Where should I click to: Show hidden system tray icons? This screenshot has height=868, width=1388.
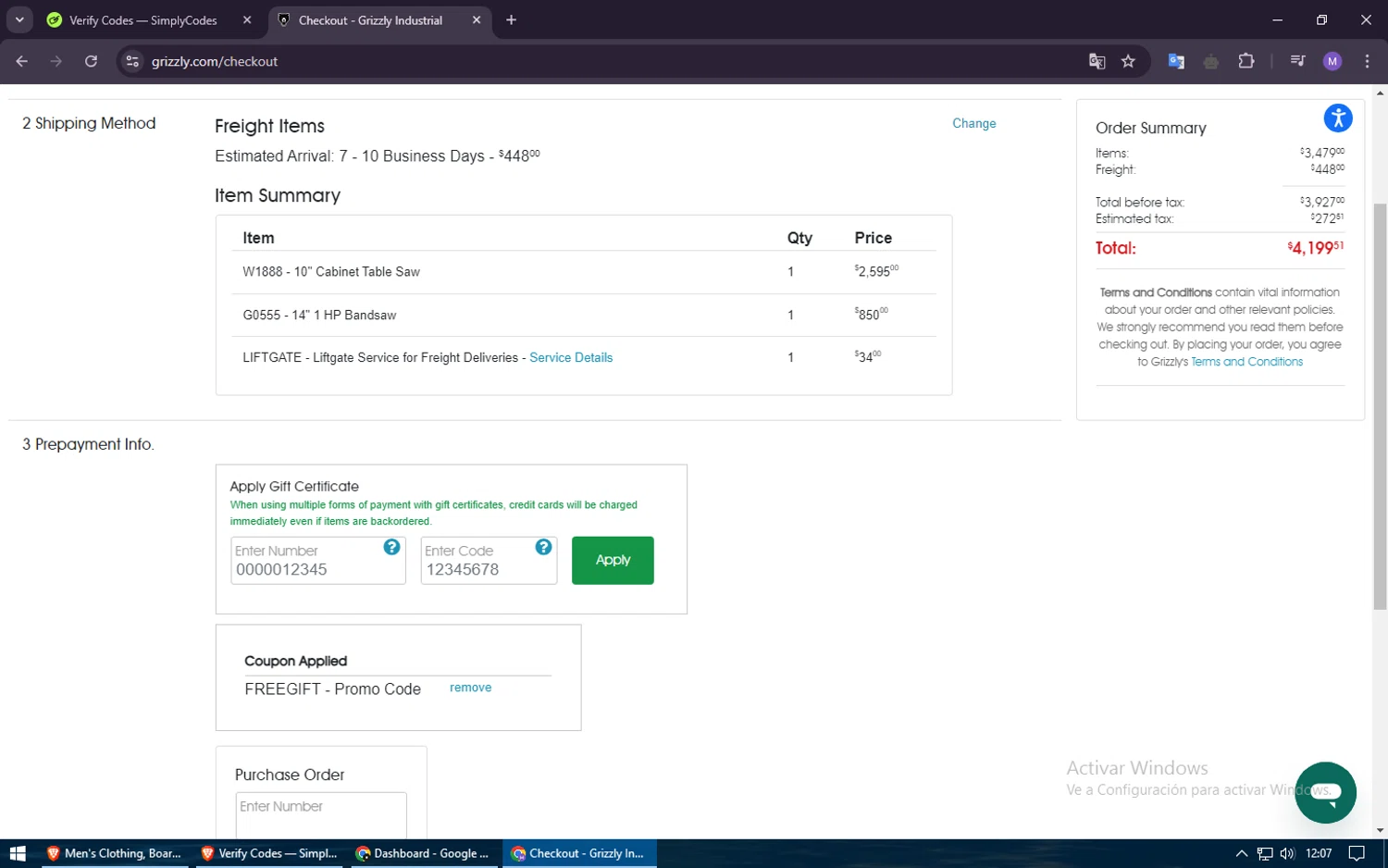click(x=1242, y=853)
